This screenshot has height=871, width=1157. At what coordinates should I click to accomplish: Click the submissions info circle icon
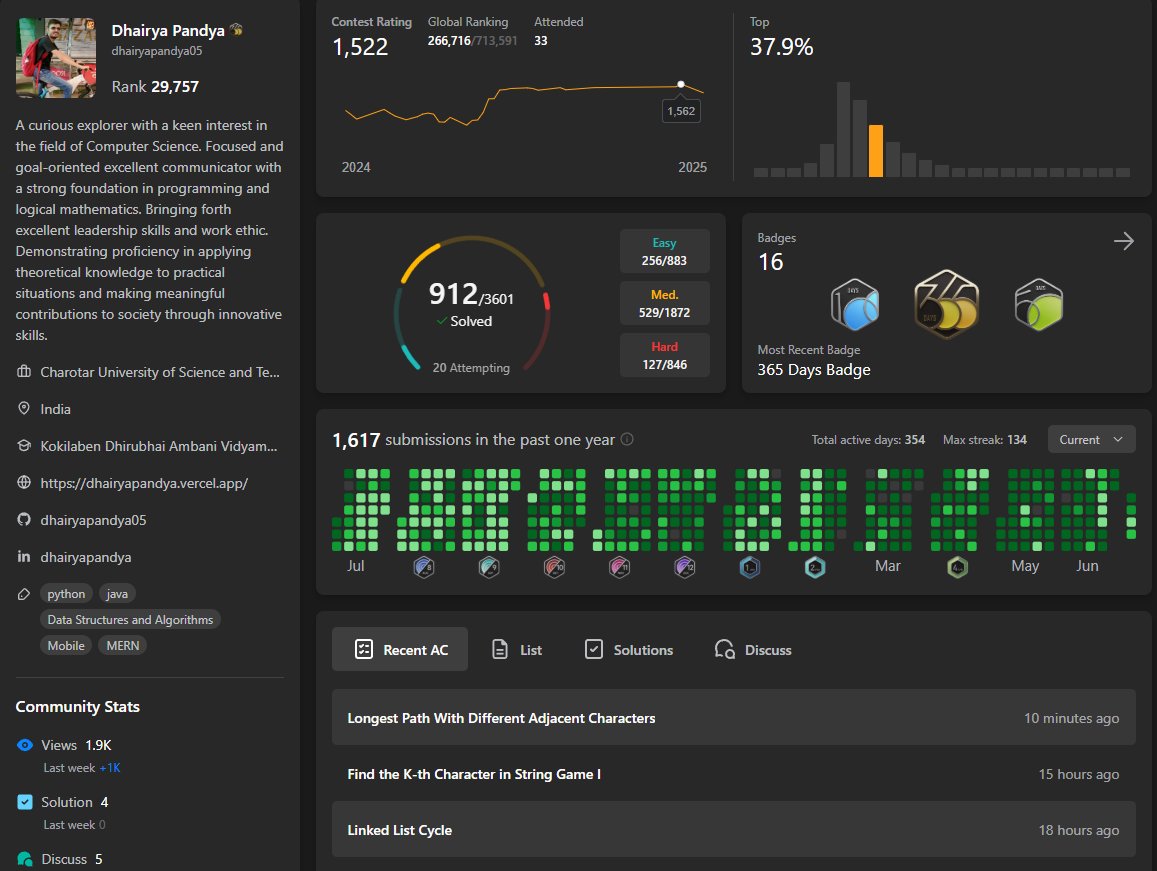tap(627, 439)
